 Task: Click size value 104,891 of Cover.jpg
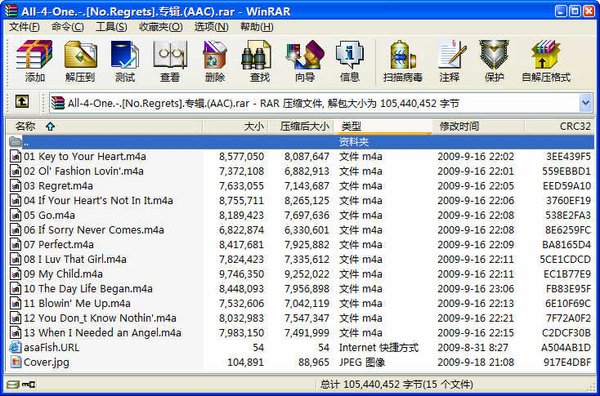pos(246,362)
